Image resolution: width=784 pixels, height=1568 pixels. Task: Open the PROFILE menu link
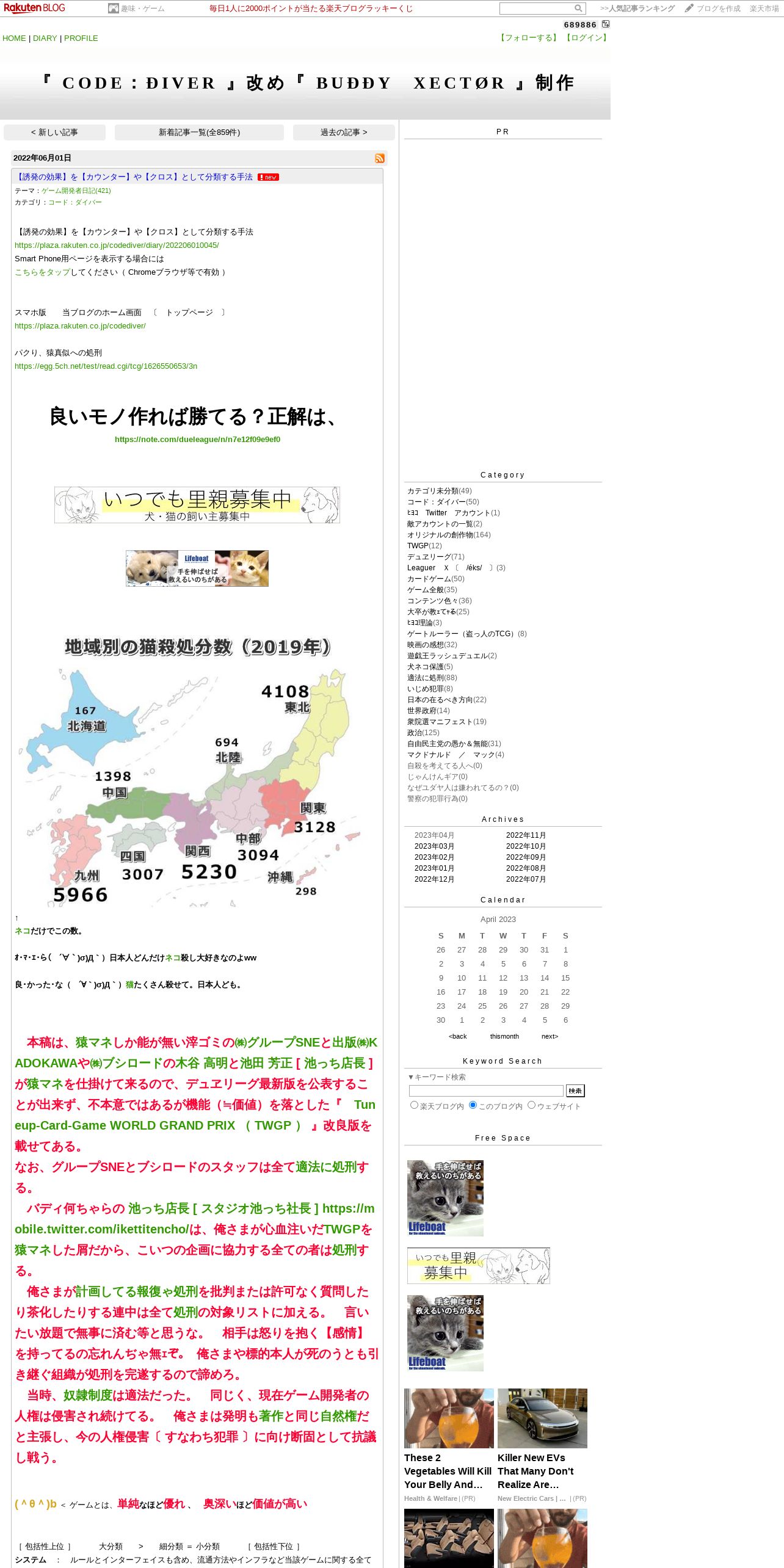81,38
